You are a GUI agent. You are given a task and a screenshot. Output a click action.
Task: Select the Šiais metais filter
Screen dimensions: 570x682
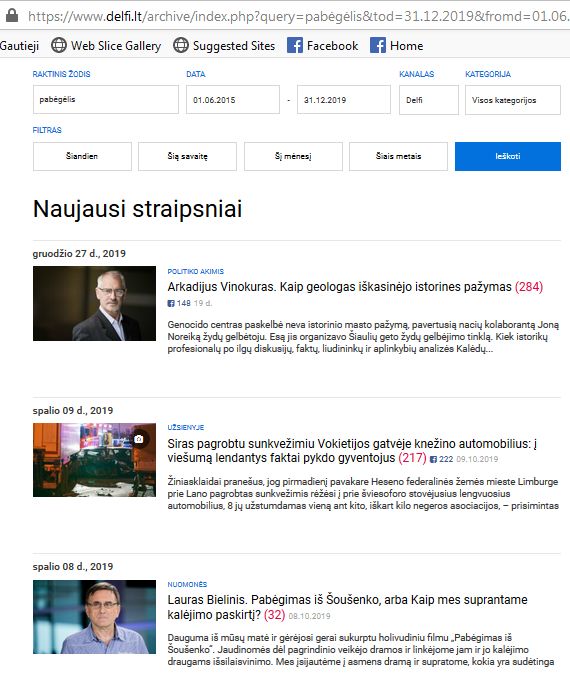point(398,156)
